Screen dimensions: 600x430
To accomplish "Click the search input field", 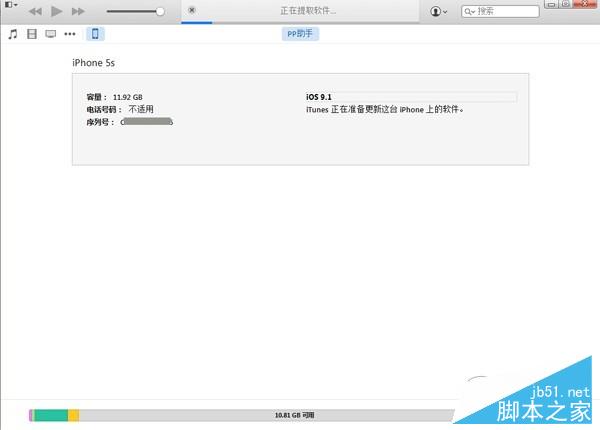I will click(500, 11).
